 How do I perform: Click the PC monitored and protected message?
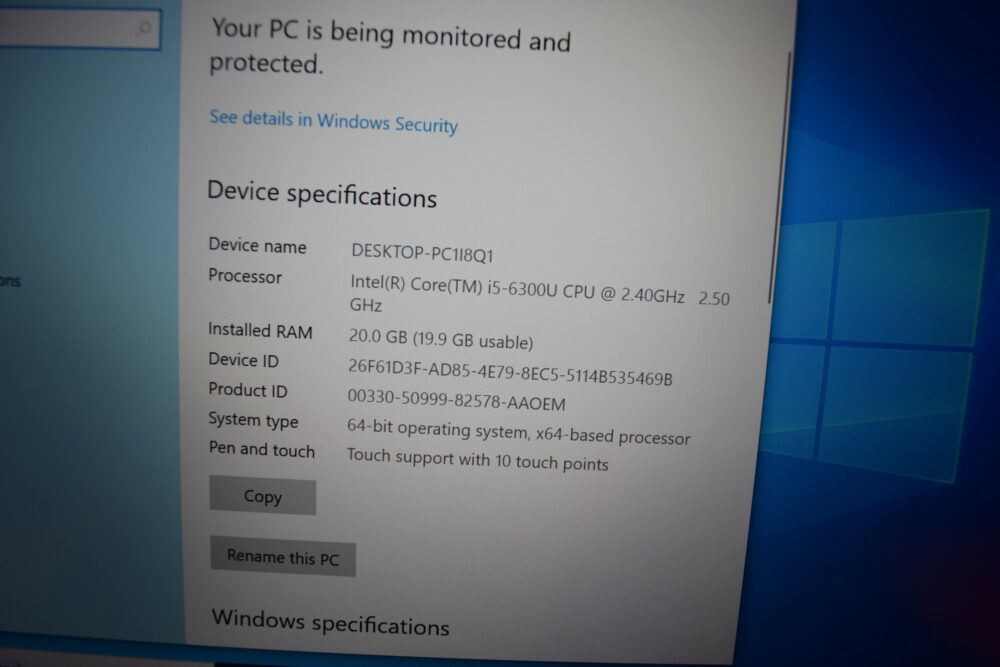pyautogui.click(x=390, y=47)
